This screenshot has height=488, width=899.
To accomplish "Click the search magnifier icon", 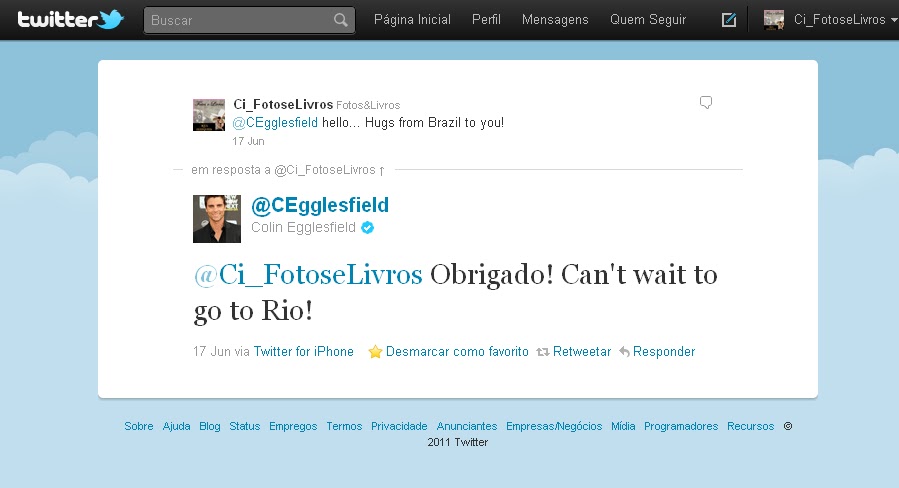I will click(341, 20).
